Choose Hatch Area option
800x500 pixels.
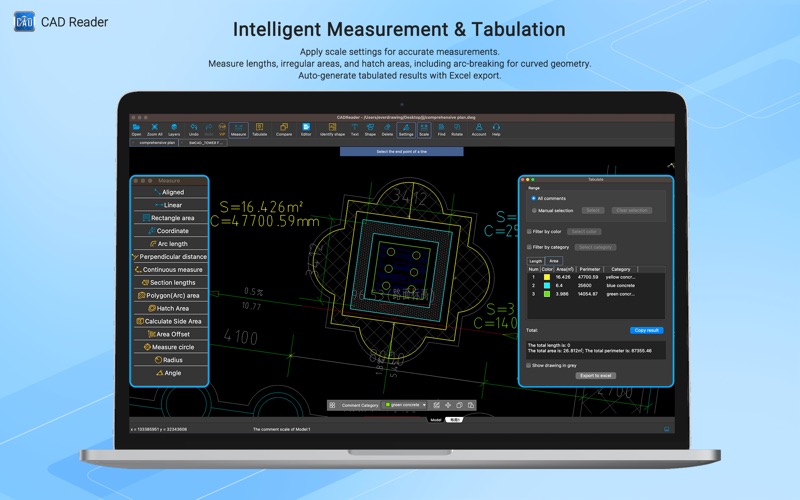click(170, 308)
